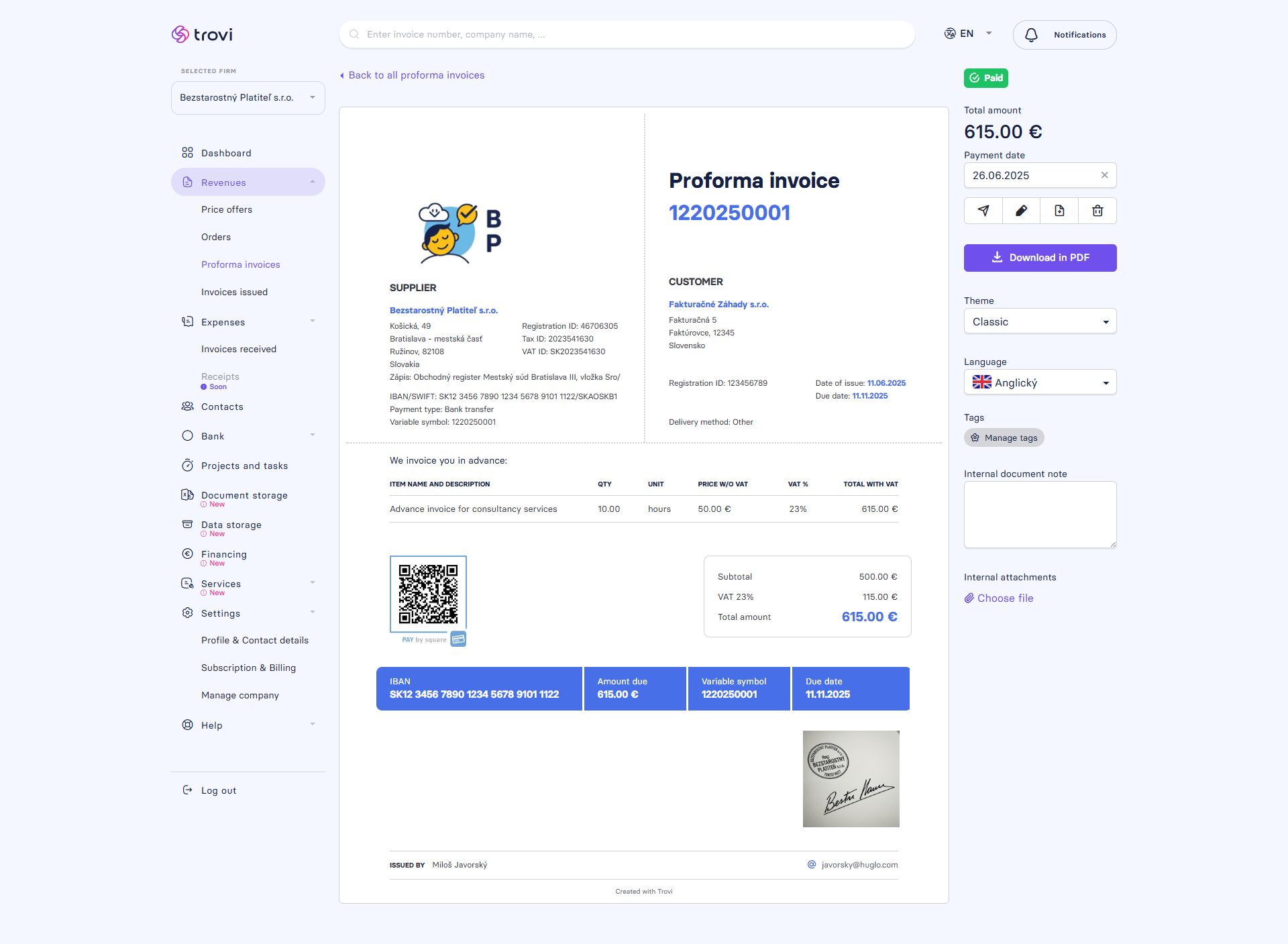1288x944 pixels.
Task: Click the duplicate document icon
Action: [1059, 211]
